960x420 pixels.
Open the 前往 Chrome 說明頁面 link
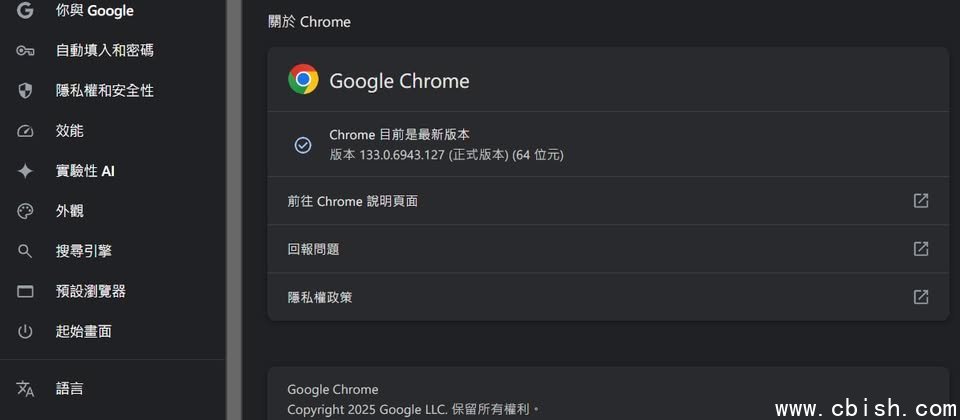tap(353, 201)
